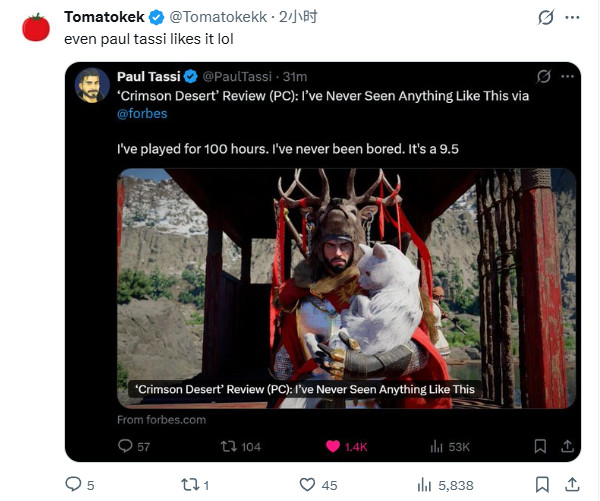Click Tomatokek's tomato profile avatar
The height and width of the screenshot is (501, 600).
[x=36, y=27]
